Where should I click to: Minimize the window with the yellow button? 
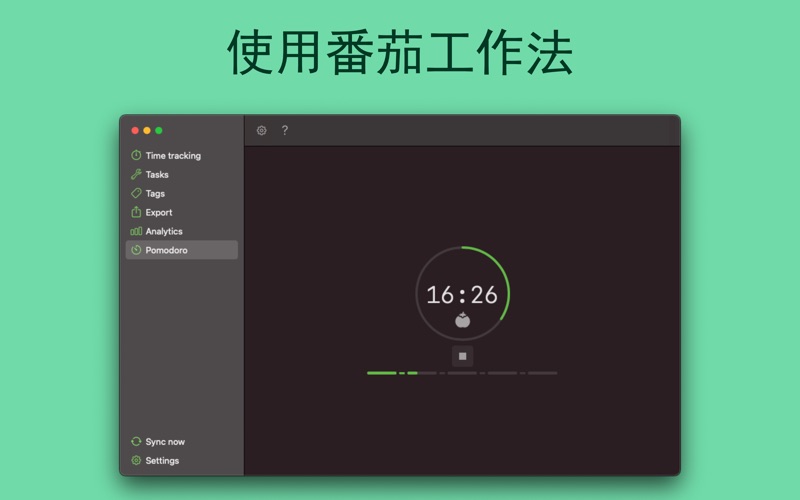coord(147,130)
